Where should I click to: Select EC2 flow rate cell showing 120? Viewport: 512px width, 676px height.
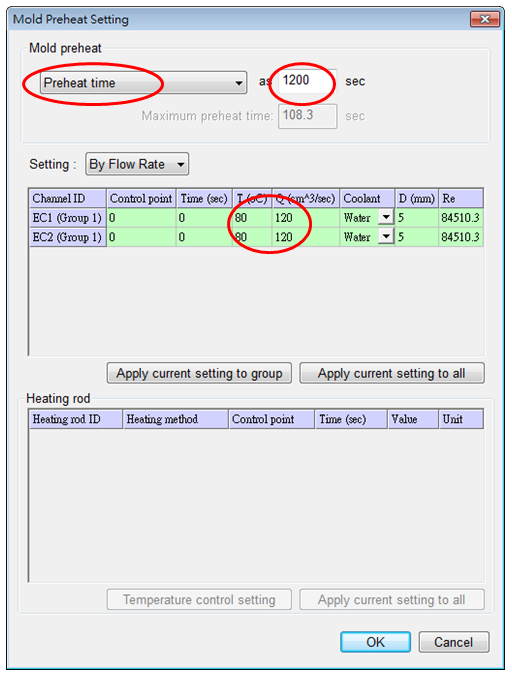pos(306,237)
